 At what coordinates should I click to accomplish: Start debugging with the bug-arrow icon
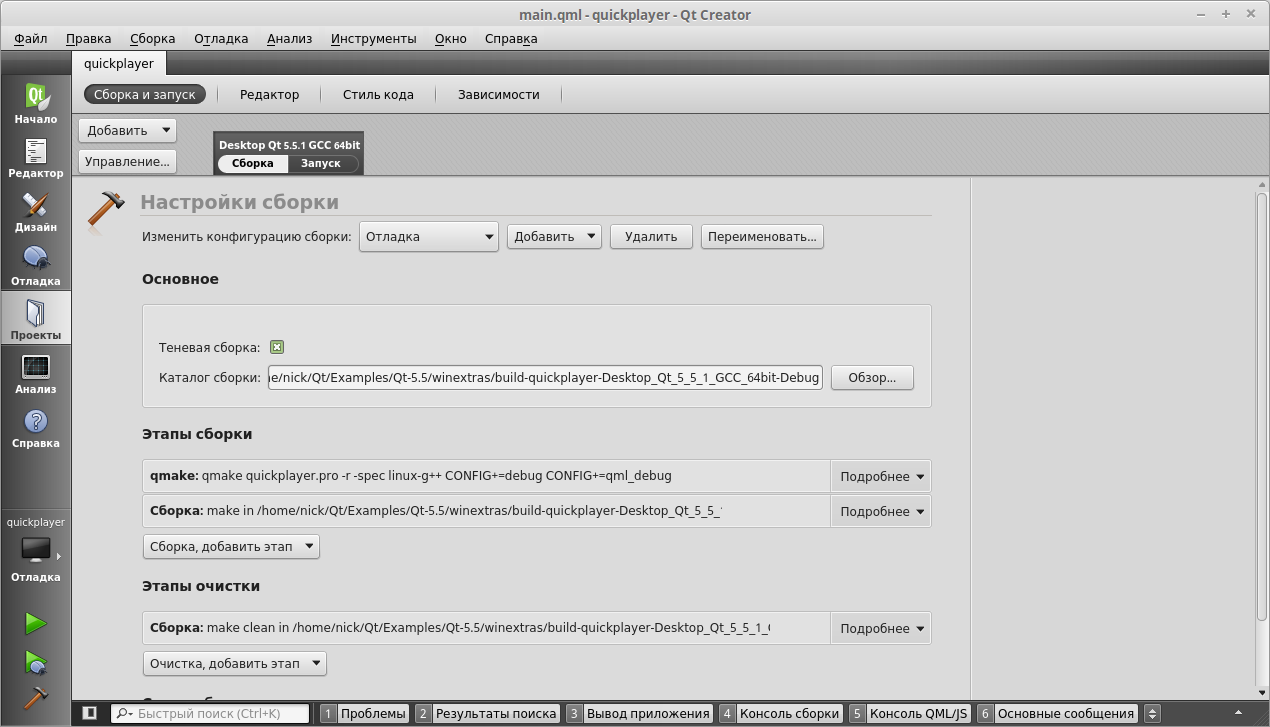[36, 661]
